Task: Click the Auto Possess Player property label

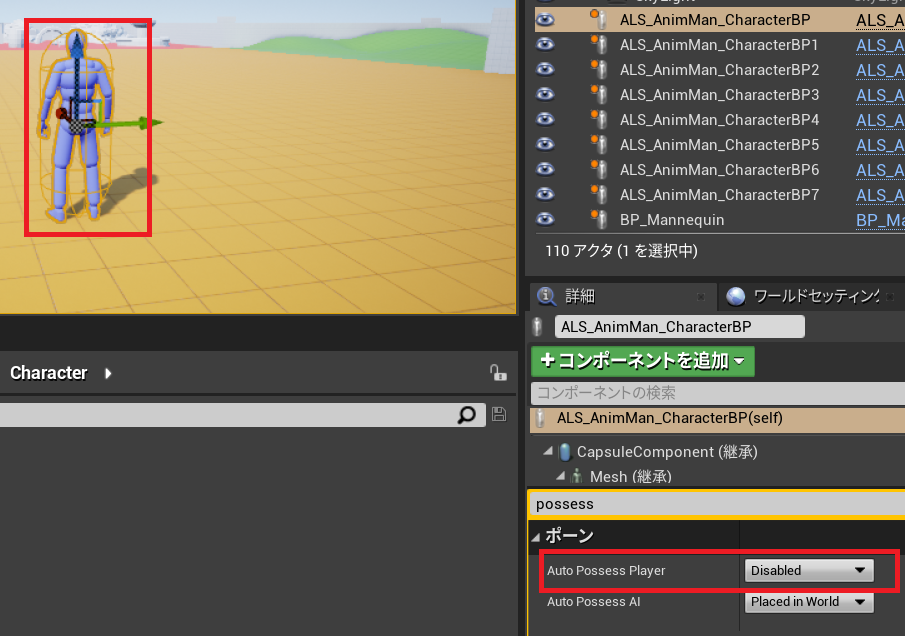Action: click(x=606, y=571)
